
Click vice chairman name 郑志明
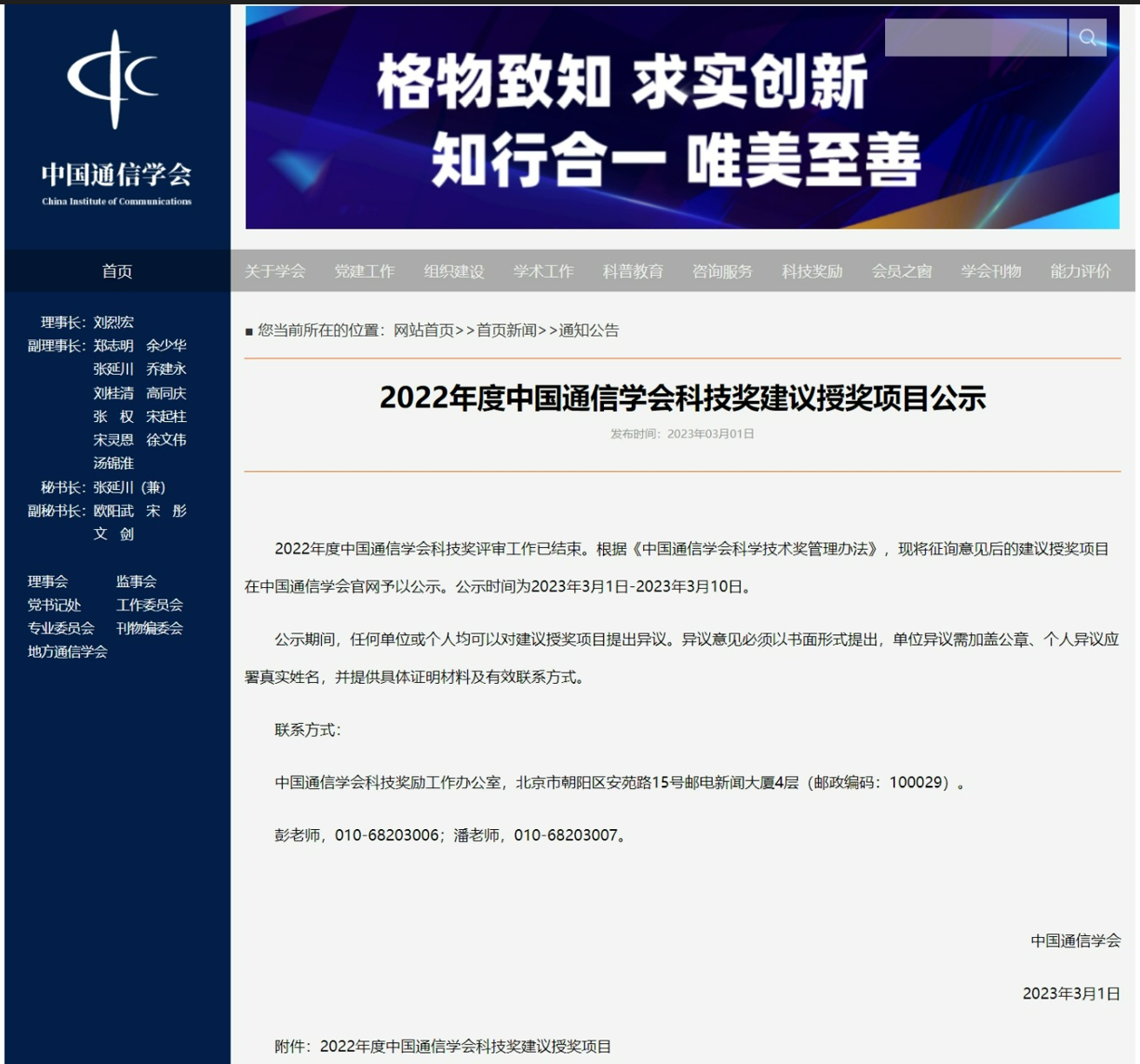pyautogui.click(x=114, y=345)
